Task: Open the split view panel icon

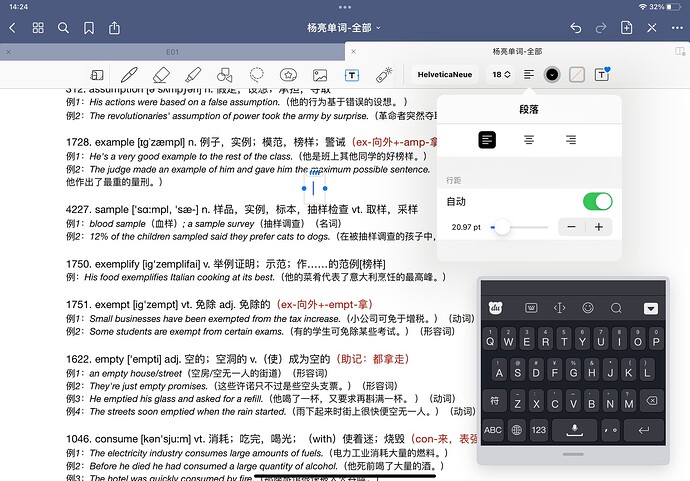Action: pos(680,51)
